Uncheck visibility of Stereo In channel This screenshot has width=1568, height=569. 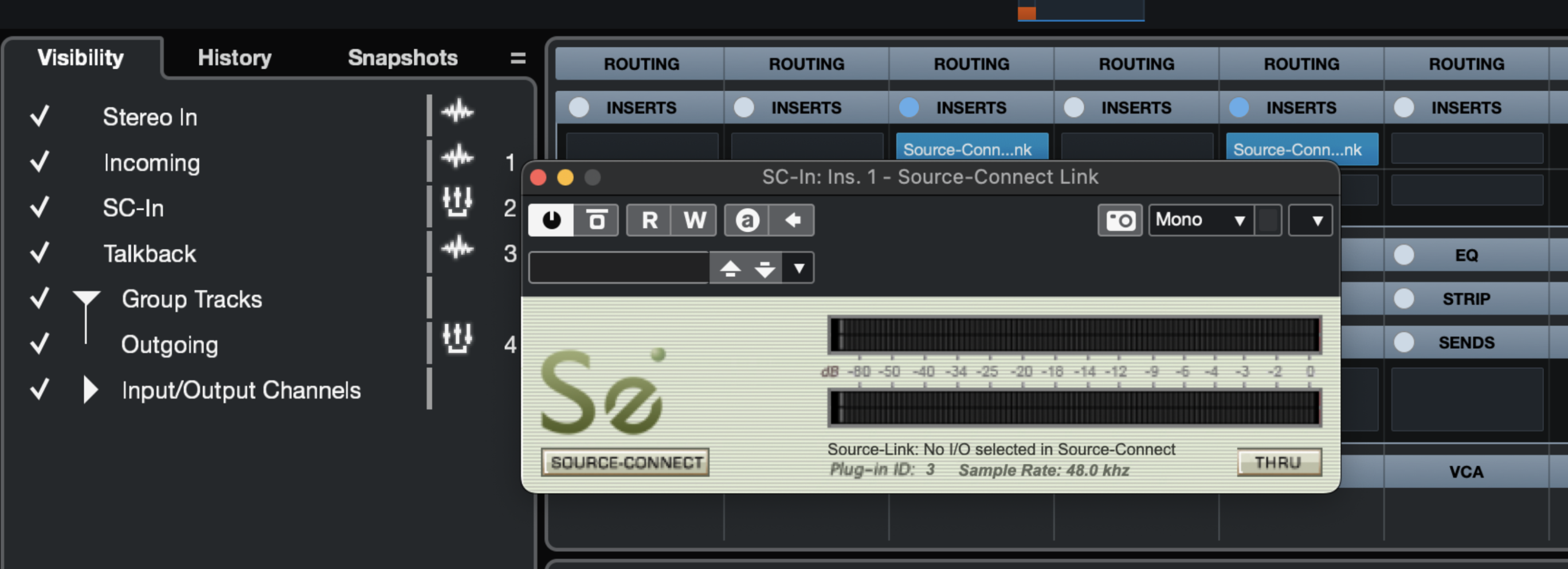40,116
